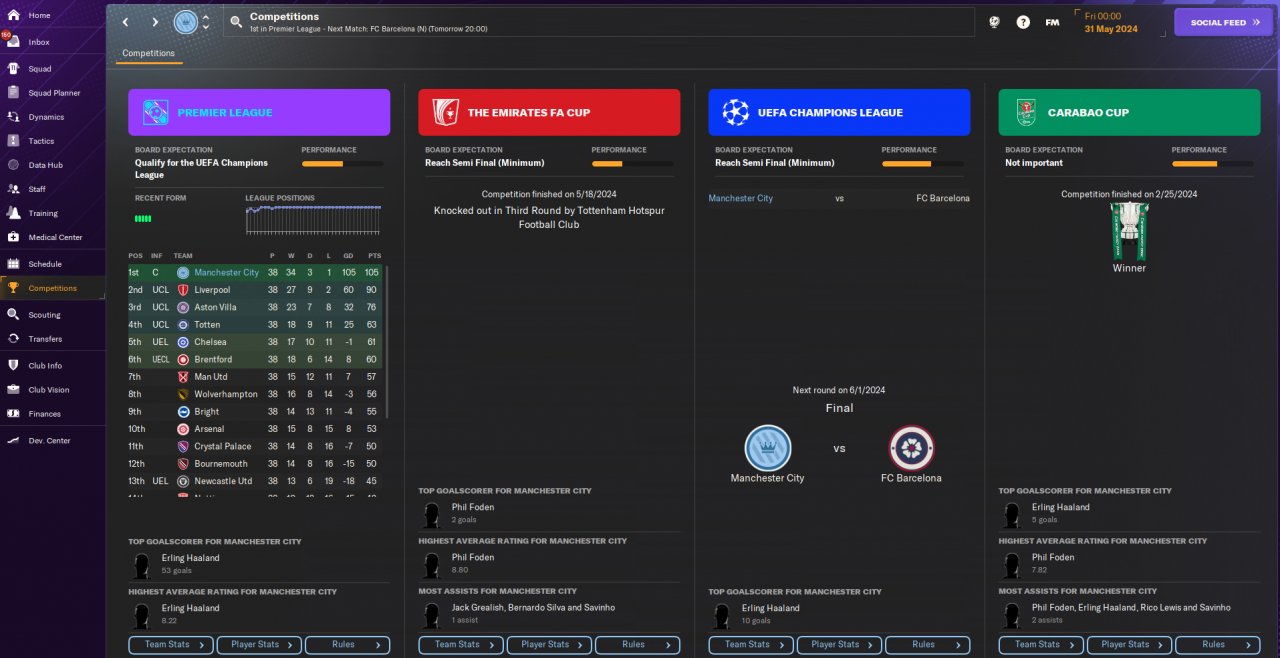1280x658 pixels.
Task: Expand the club selector arrows beside badge
Action: [206, 22]
